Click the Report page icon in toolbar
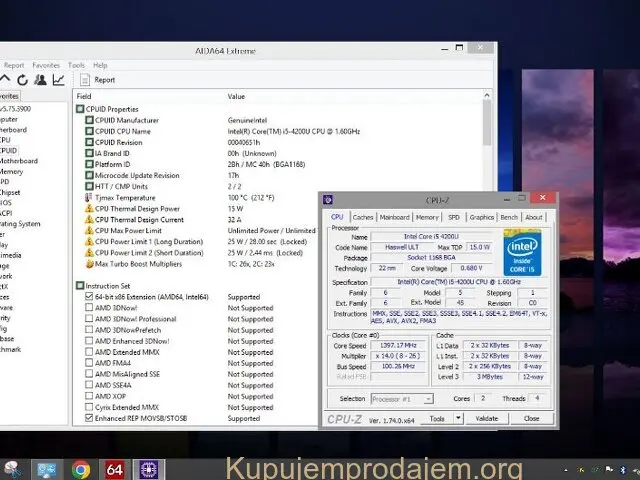The width and height of the screenshot is (640, 480). coord(83,80)
